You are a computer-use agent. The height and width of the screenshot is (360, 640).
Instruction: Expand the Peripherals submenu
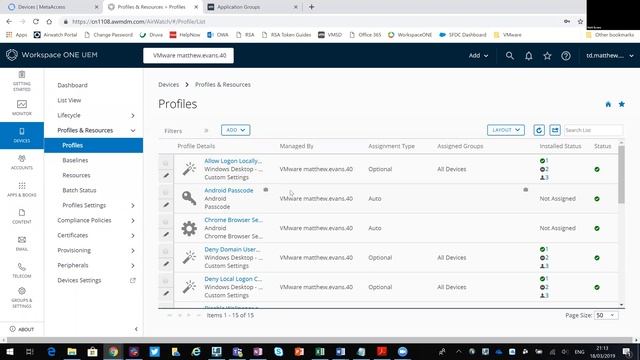click(x=133, y=265)
